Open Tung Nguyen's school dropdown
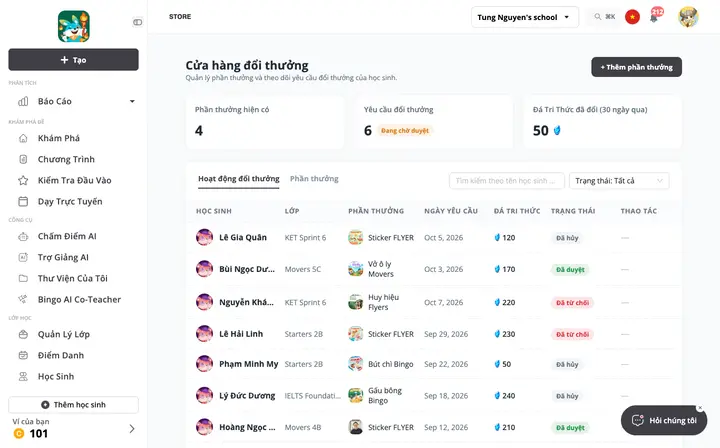The height and width of the screenshot is (448, 720). click(524, 17)
